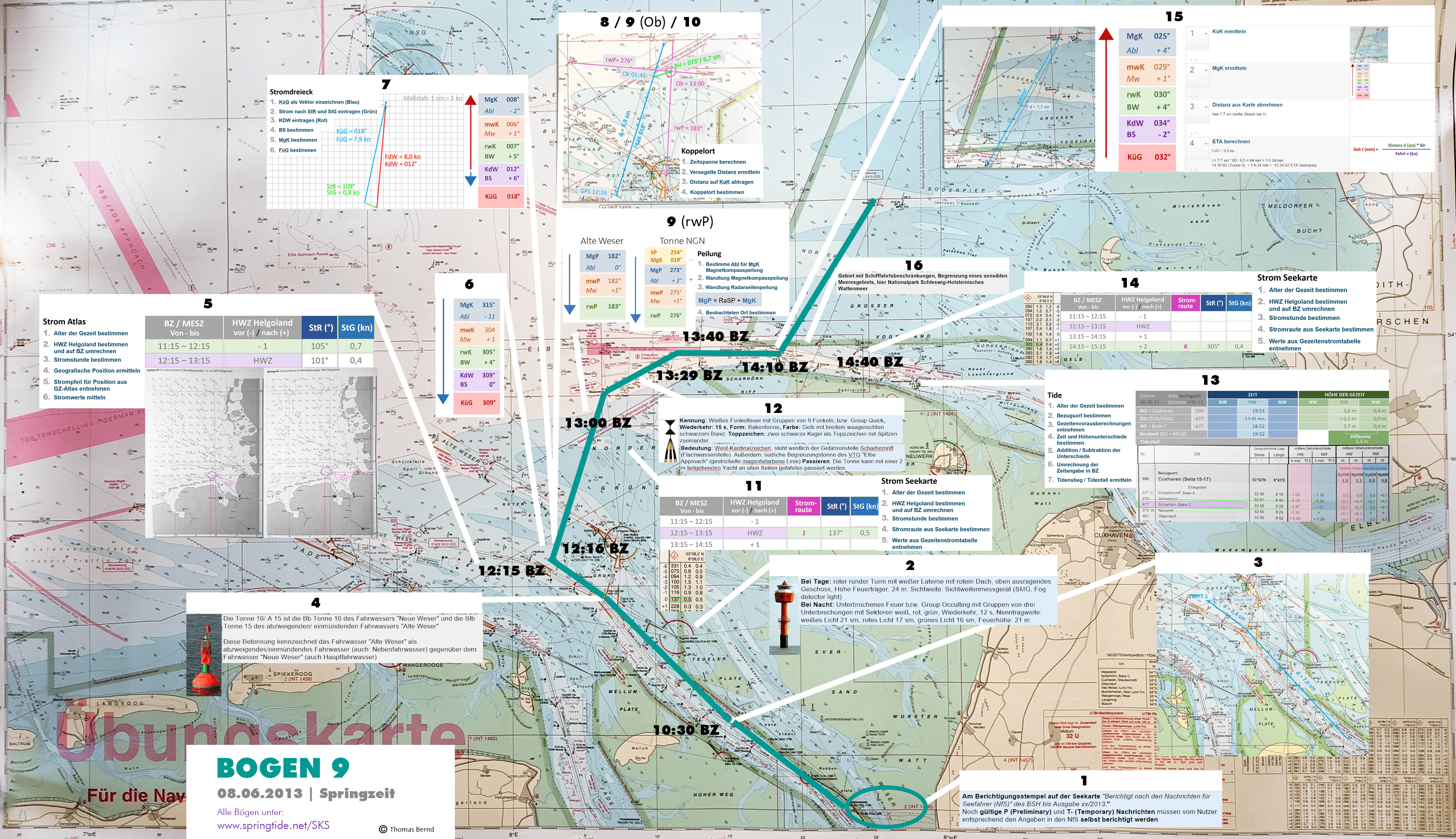The height and width of the screenshot is (839, 1456).
Task: Select the 13:40 BZ route time label
Action: tap(715, 336)
